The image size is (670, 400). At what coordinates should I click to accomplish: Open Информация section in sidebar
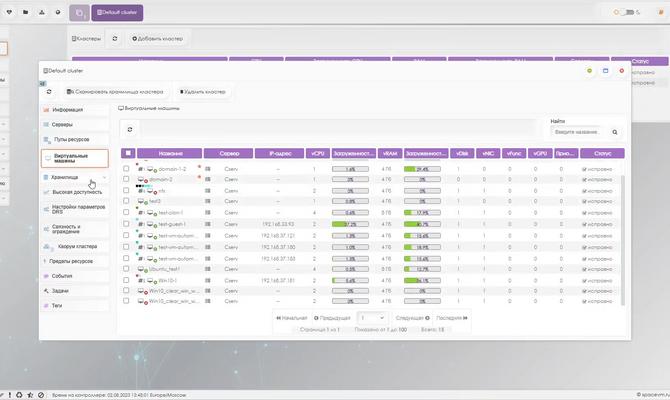(75, 110)
